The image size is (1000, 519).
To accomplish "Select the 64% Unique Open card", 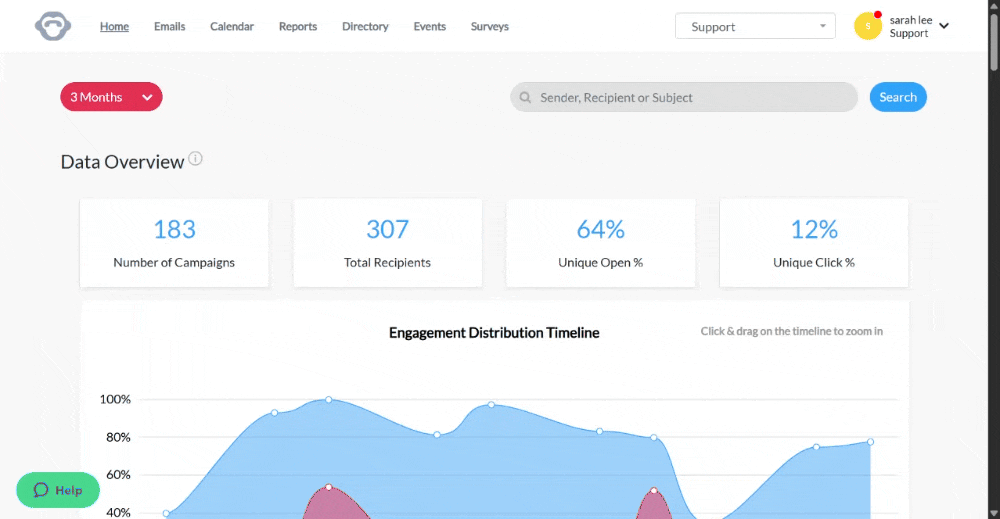I will (x=601, y=243).
